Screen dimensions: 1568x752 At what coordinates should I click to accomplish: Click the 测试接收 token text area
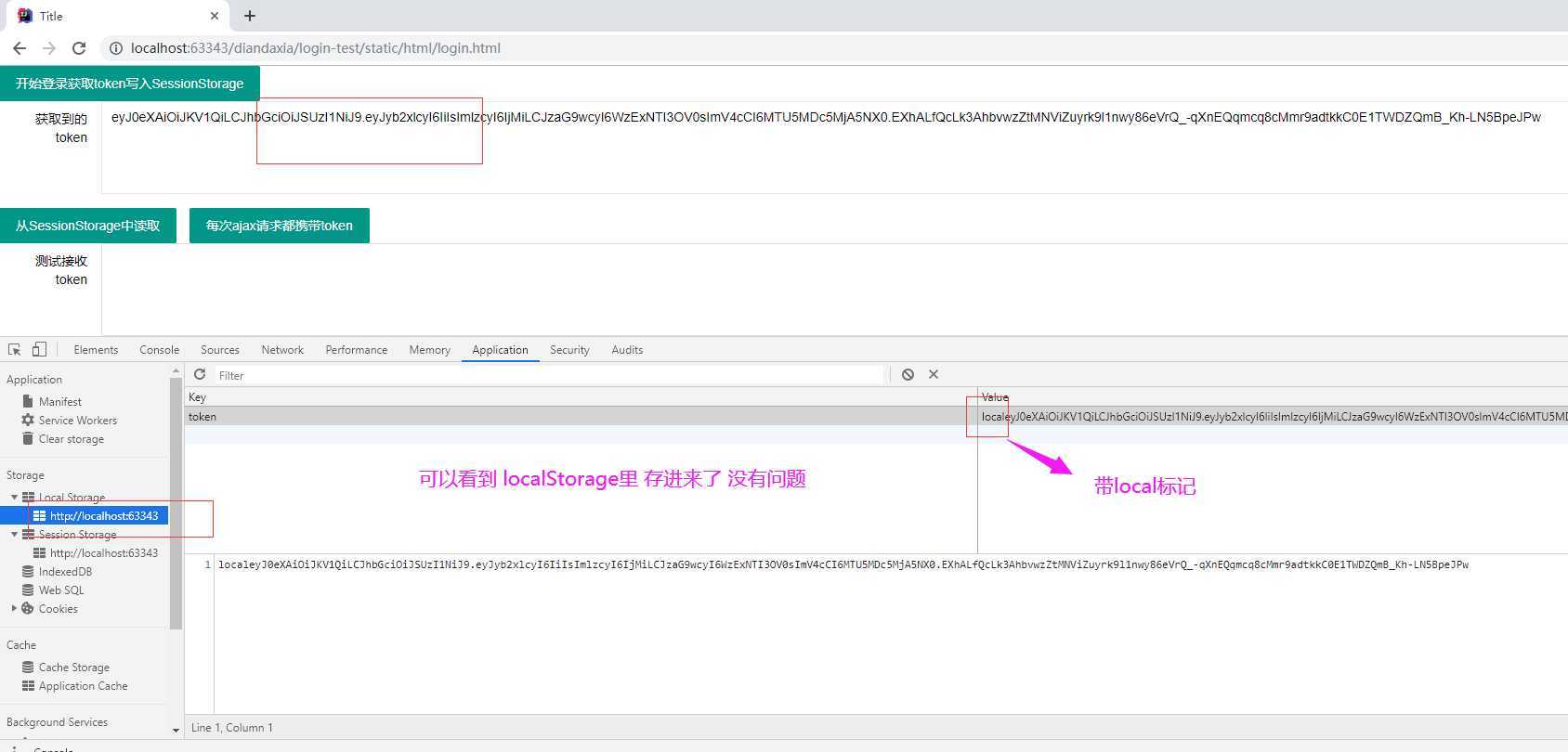click(834, 288)
